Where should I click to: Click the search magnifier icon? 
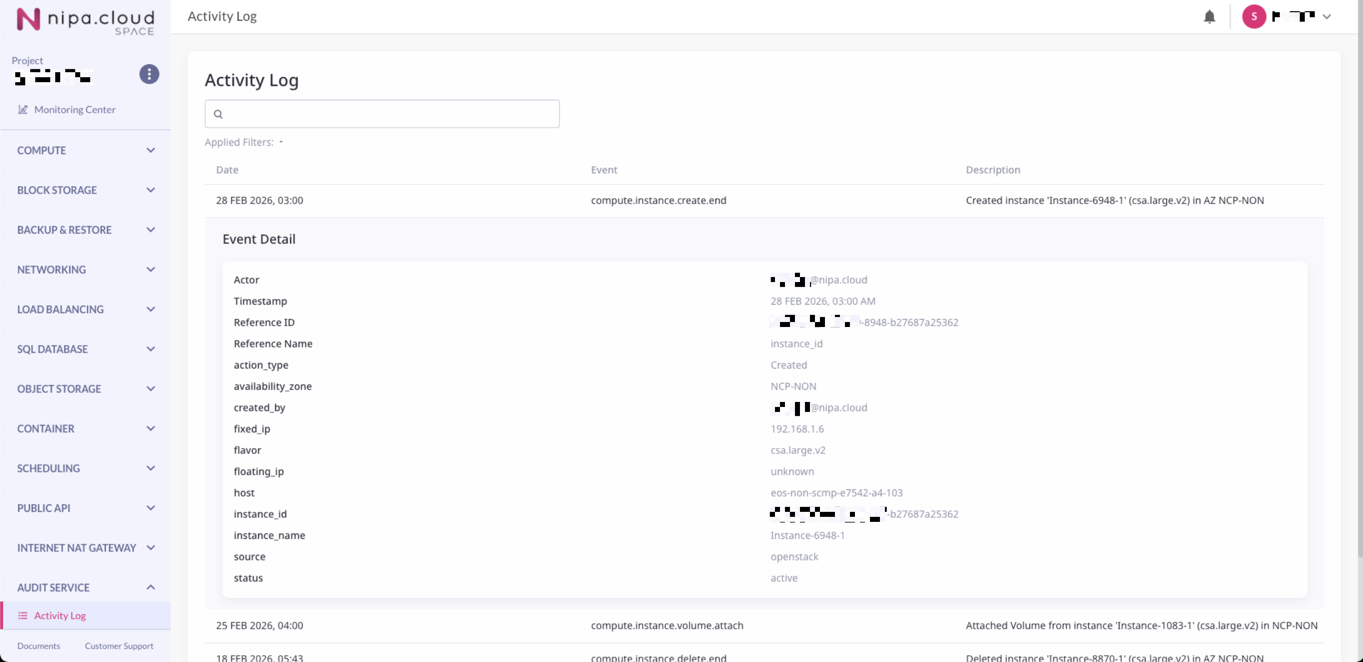pyautogui.click(x=218, y=114)
